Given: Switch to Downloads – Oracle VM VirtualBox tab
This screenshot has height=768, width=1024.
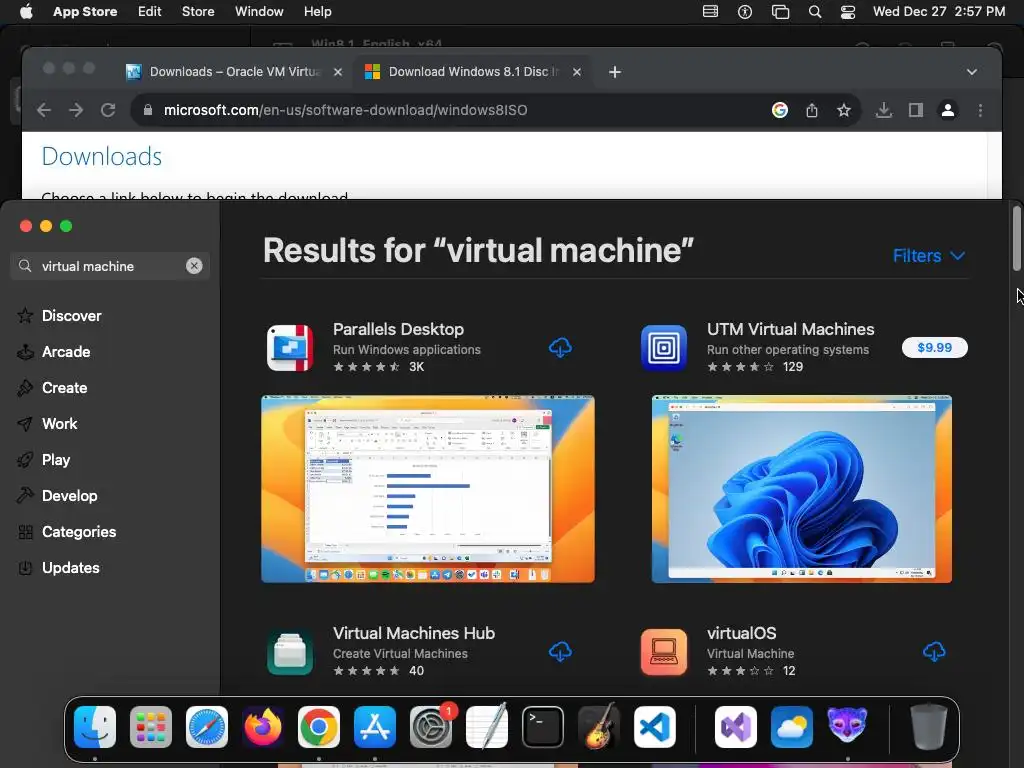Looking at the screenshot, I should tap(234, 72).
